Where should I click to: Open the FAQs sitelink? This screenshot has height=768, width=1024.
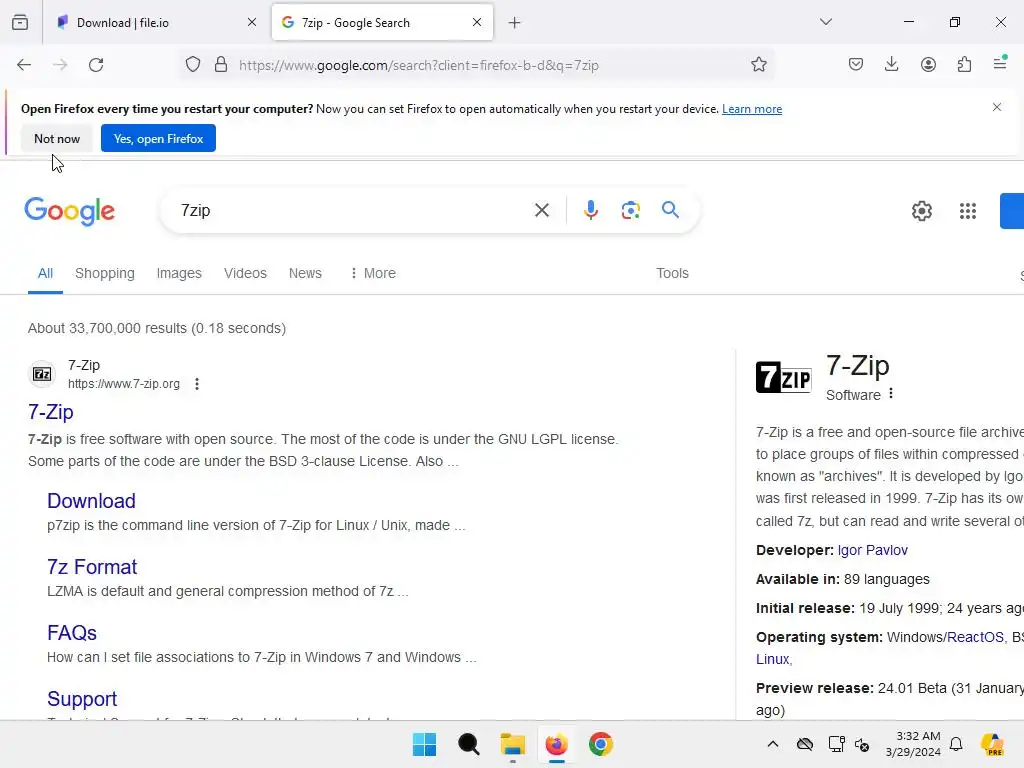click(72, 633)
